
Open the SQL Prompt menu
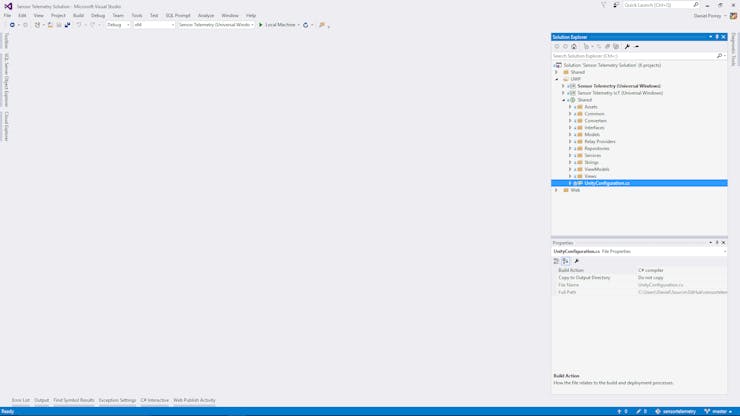pyautogui.click(x=178, y=16)
